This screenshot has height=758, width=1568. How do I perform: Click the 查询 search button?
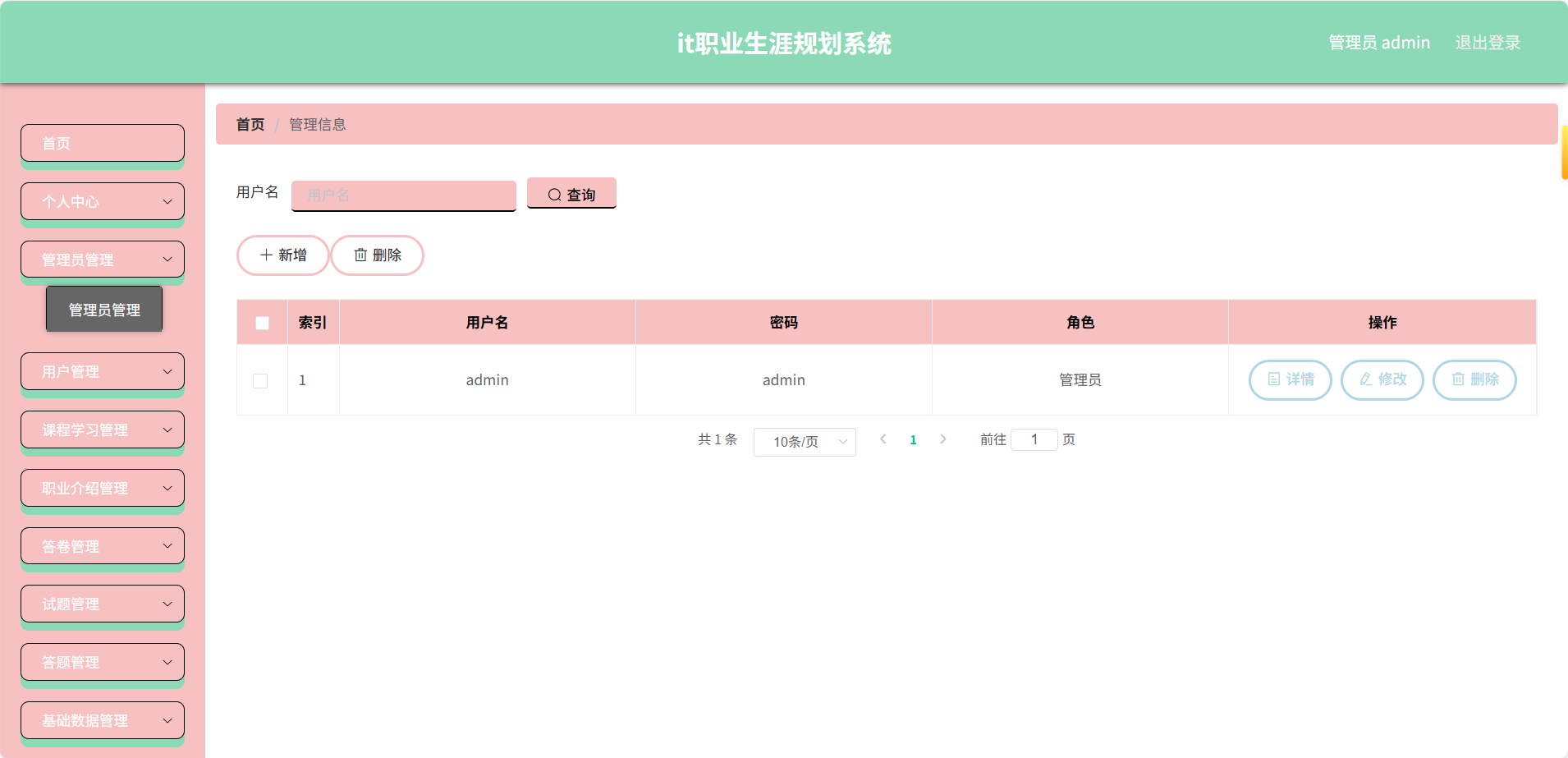point(571,194)
